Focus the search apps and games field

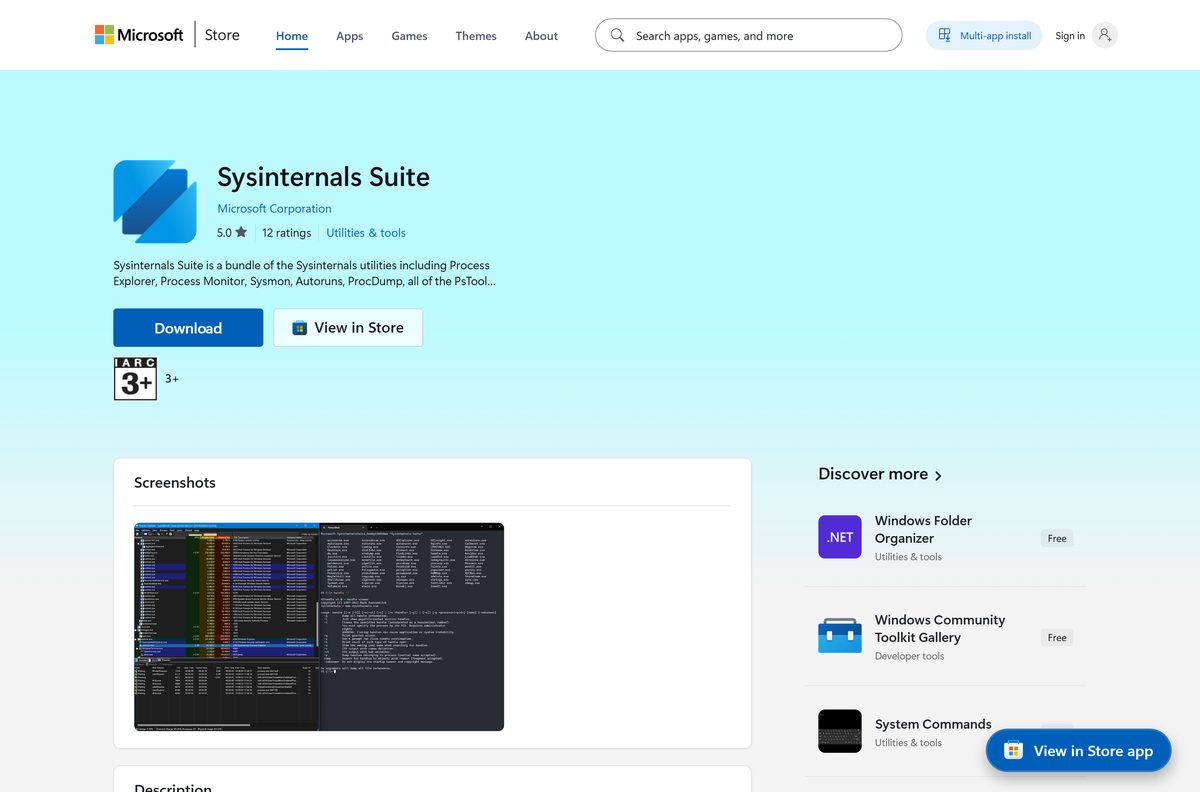click(748, 35)
